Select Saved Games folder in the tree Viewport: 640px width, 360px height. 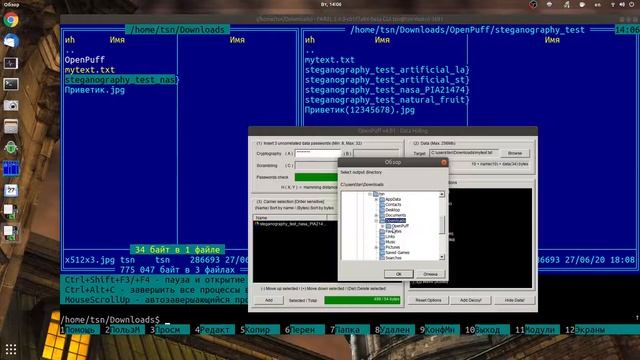397,252
